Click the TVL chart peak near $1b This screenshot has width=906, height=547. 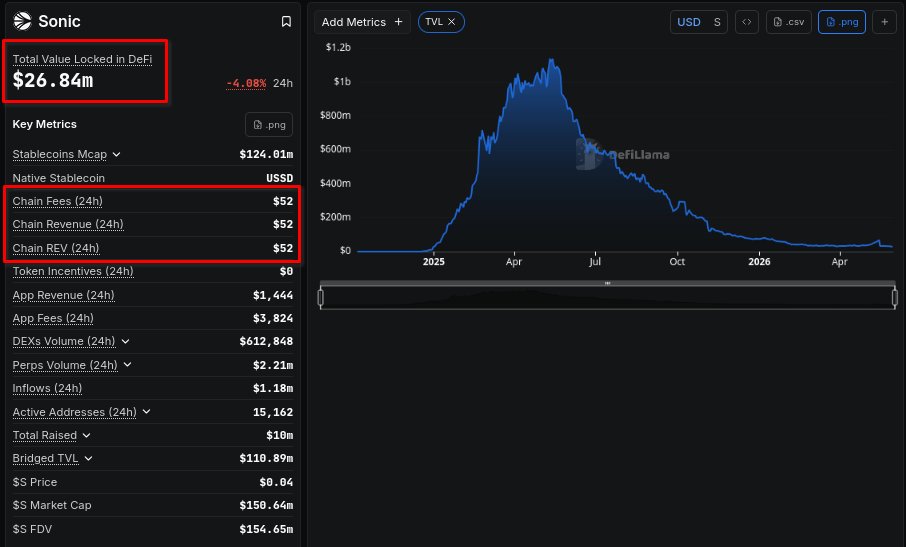pyautogui.click(x=552, y=60)
